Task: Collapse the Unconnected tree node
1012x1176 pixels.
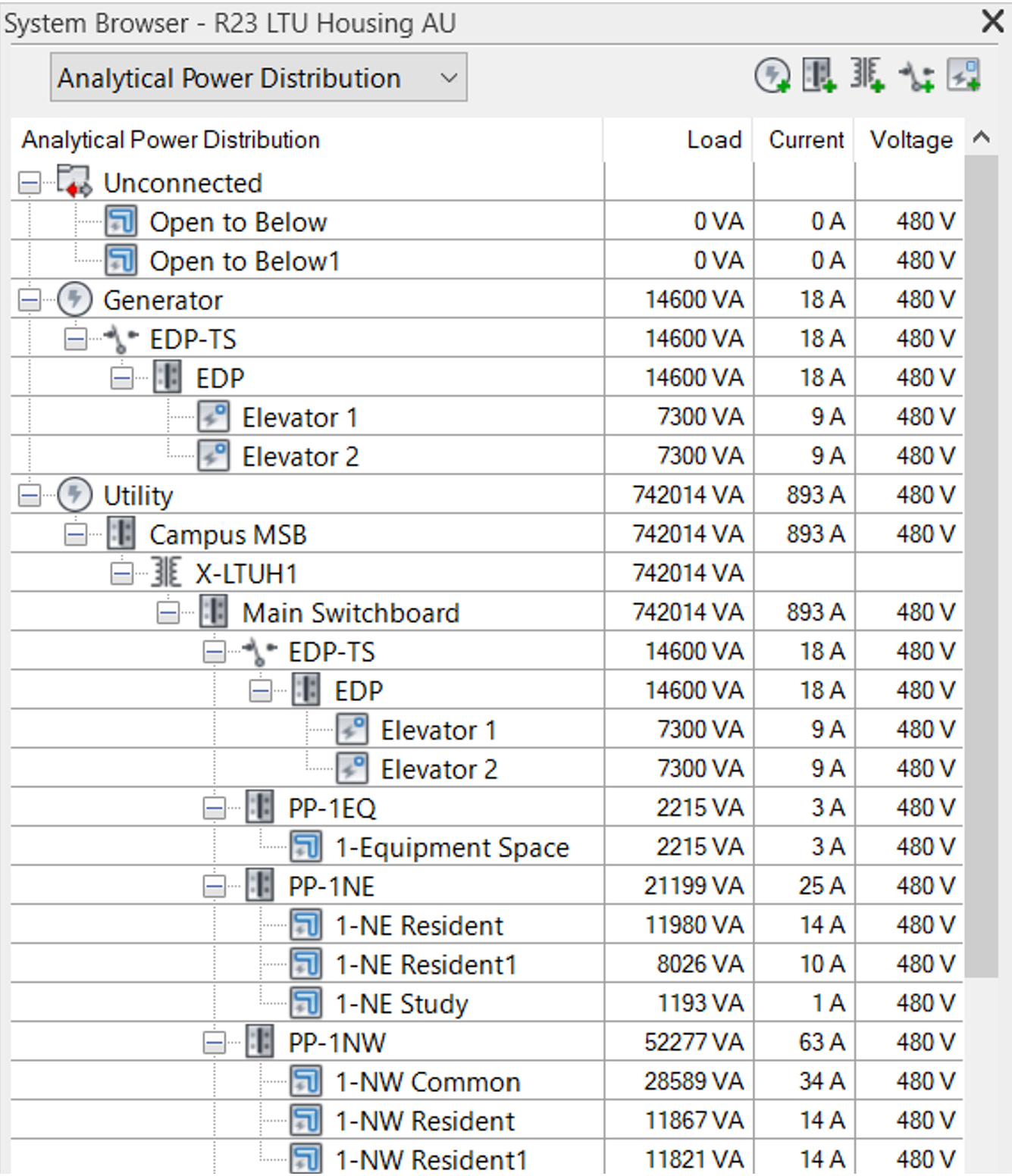Action: 30,183
